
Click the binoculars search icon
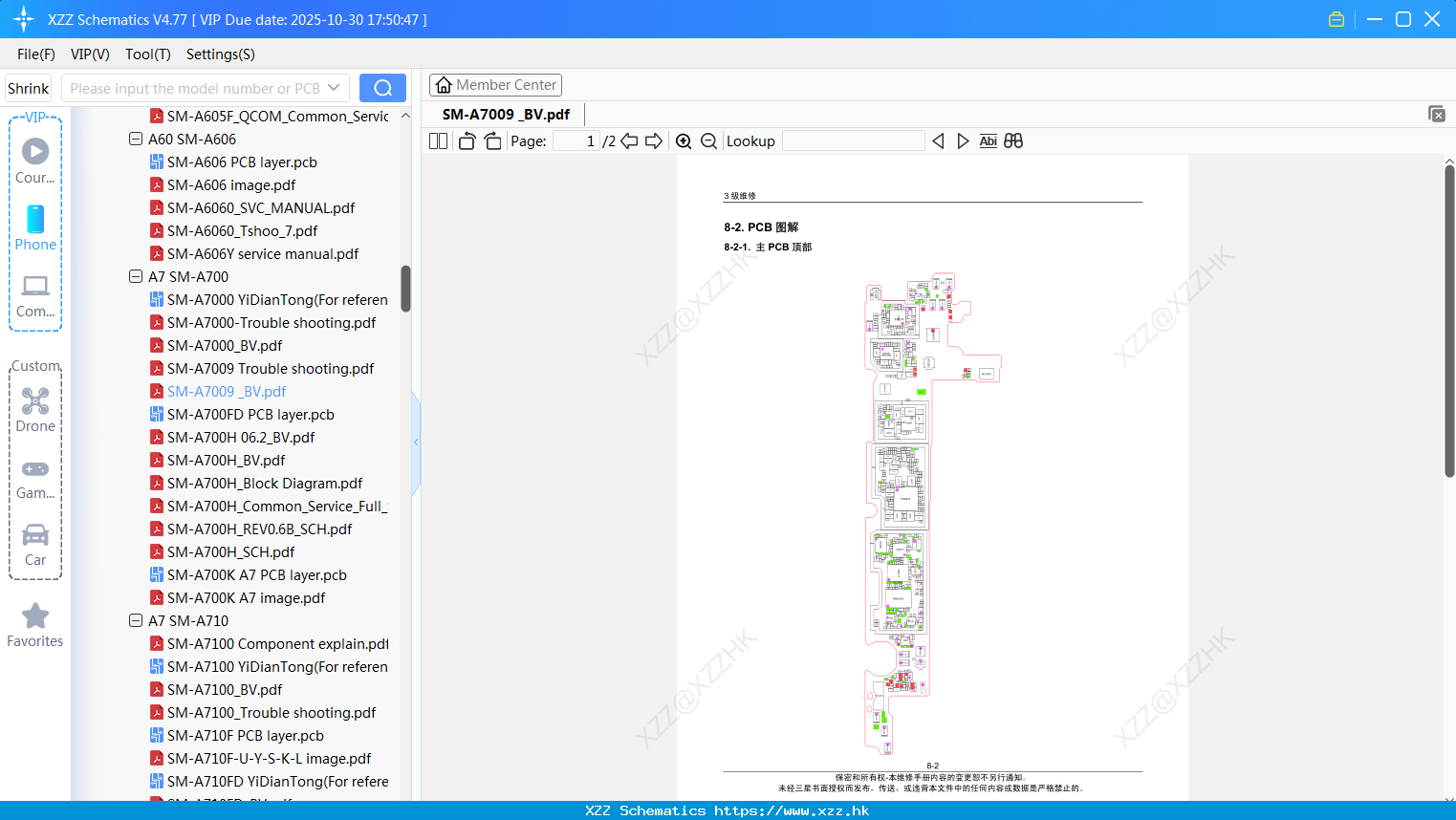(x=1013, y=140)
